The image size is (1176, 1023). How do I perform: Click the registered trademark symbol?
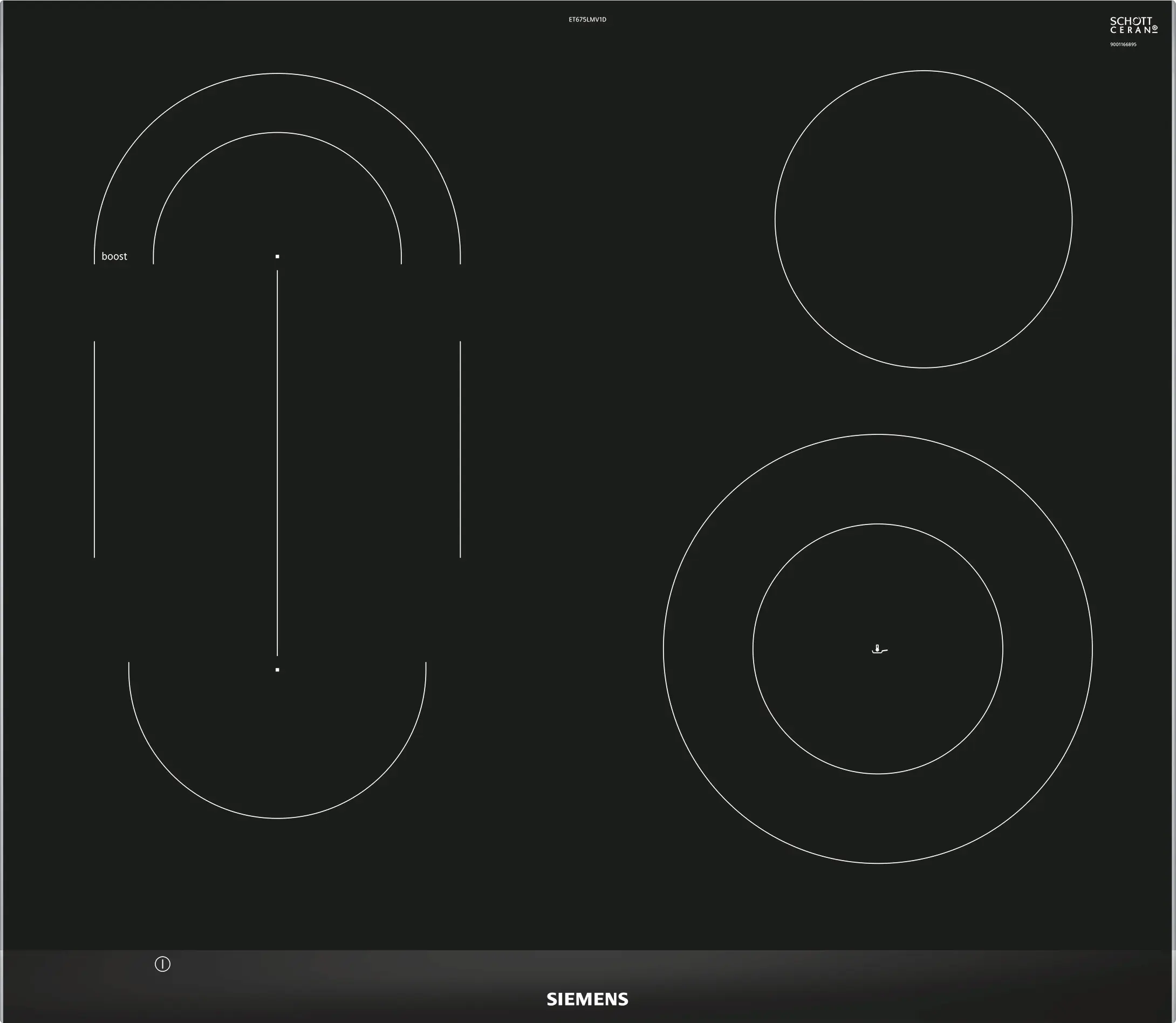point(1154,28)
